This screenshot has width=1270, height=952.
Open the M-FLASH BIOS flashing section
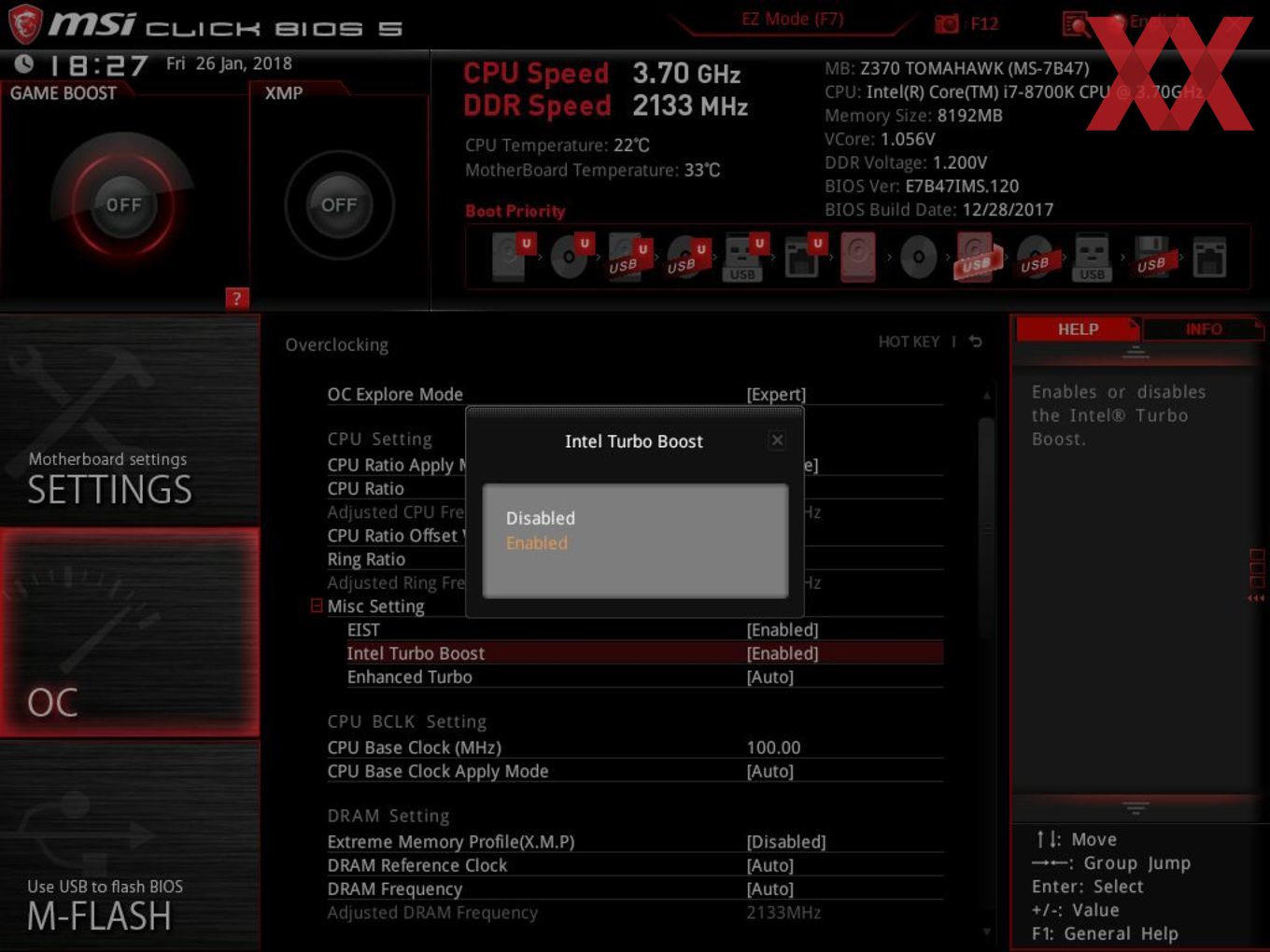pyautogui.click(x=130, y=845)
